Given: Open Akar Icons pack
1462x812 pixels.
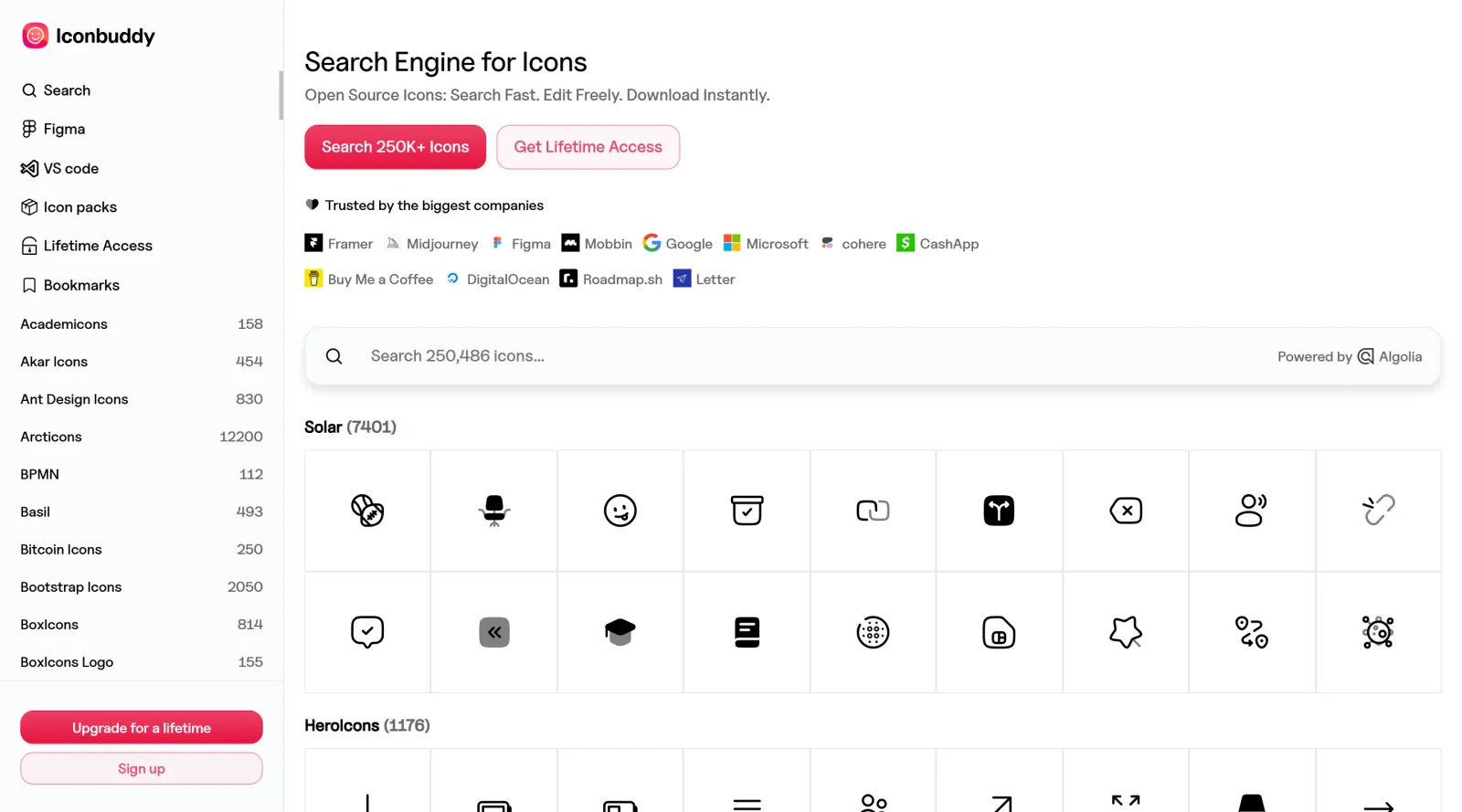Looking at the screenshot, I should click(x=142, y=362).
